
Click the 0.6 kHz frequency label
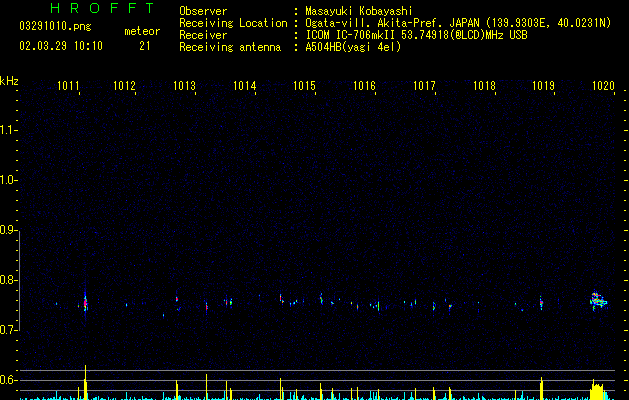pyautogui.click(x=8, y=380)
